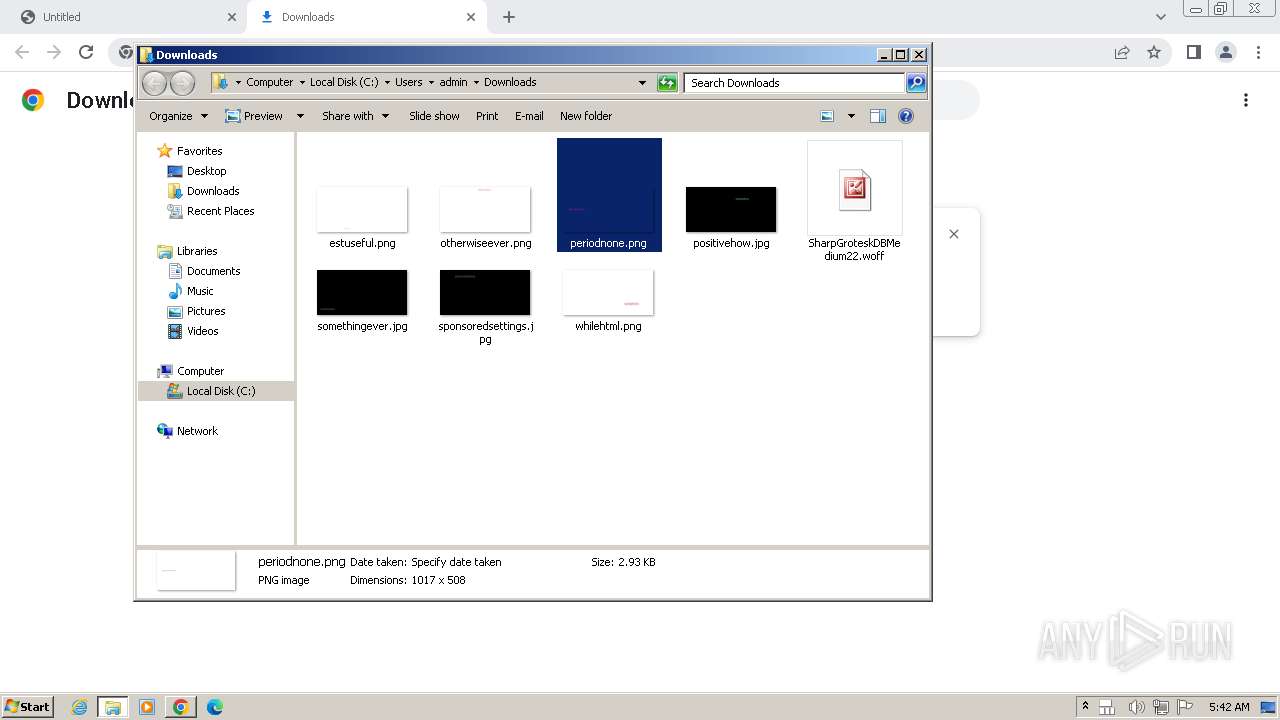Close the Untitled Chrome tab
The width and height of the screenshot is (1280, 720).
(232, 17)
